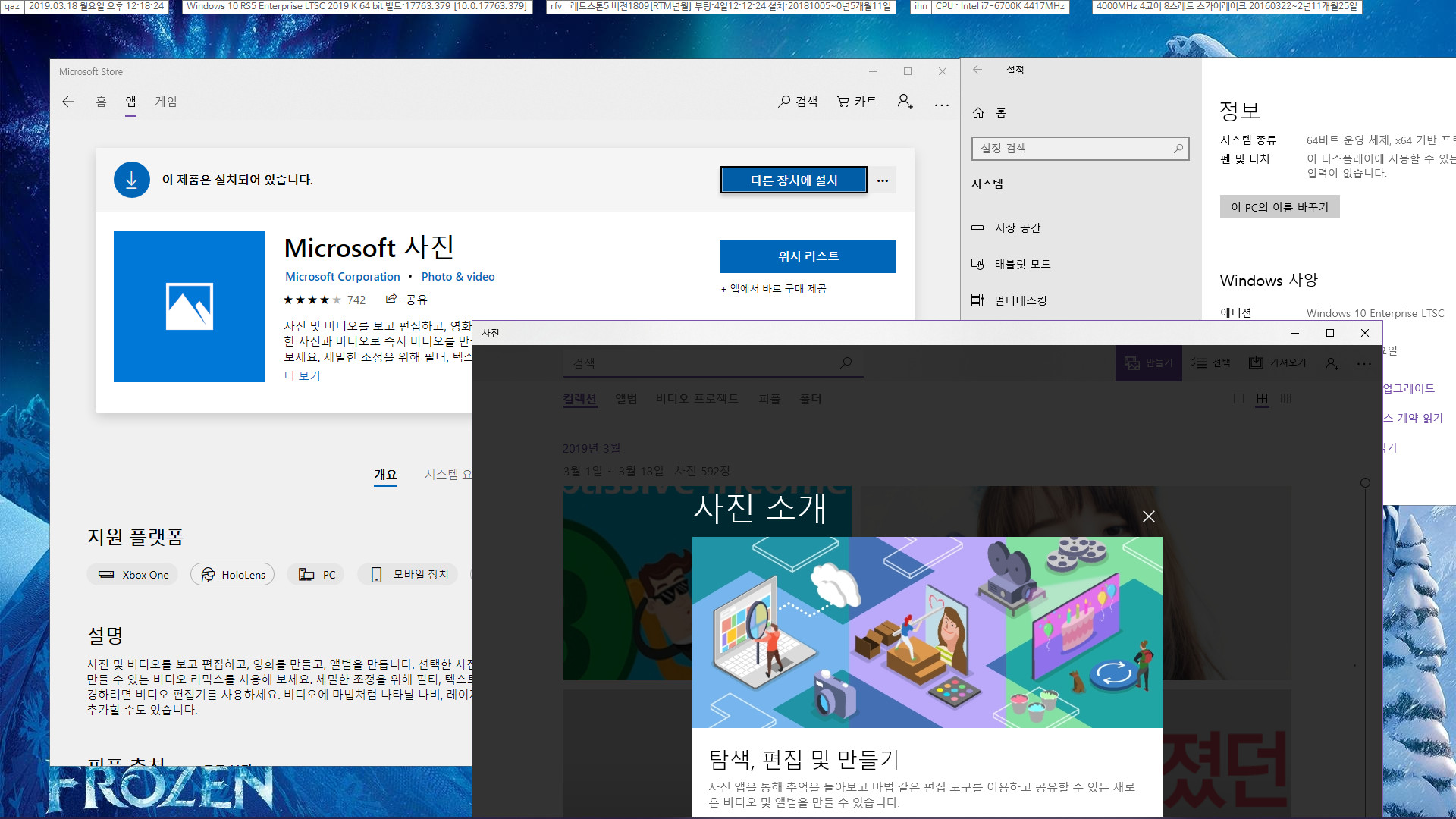Click the 업그레이드 link in Settings
This screenshot has height=819, width=1456.
coord(1409,388)
